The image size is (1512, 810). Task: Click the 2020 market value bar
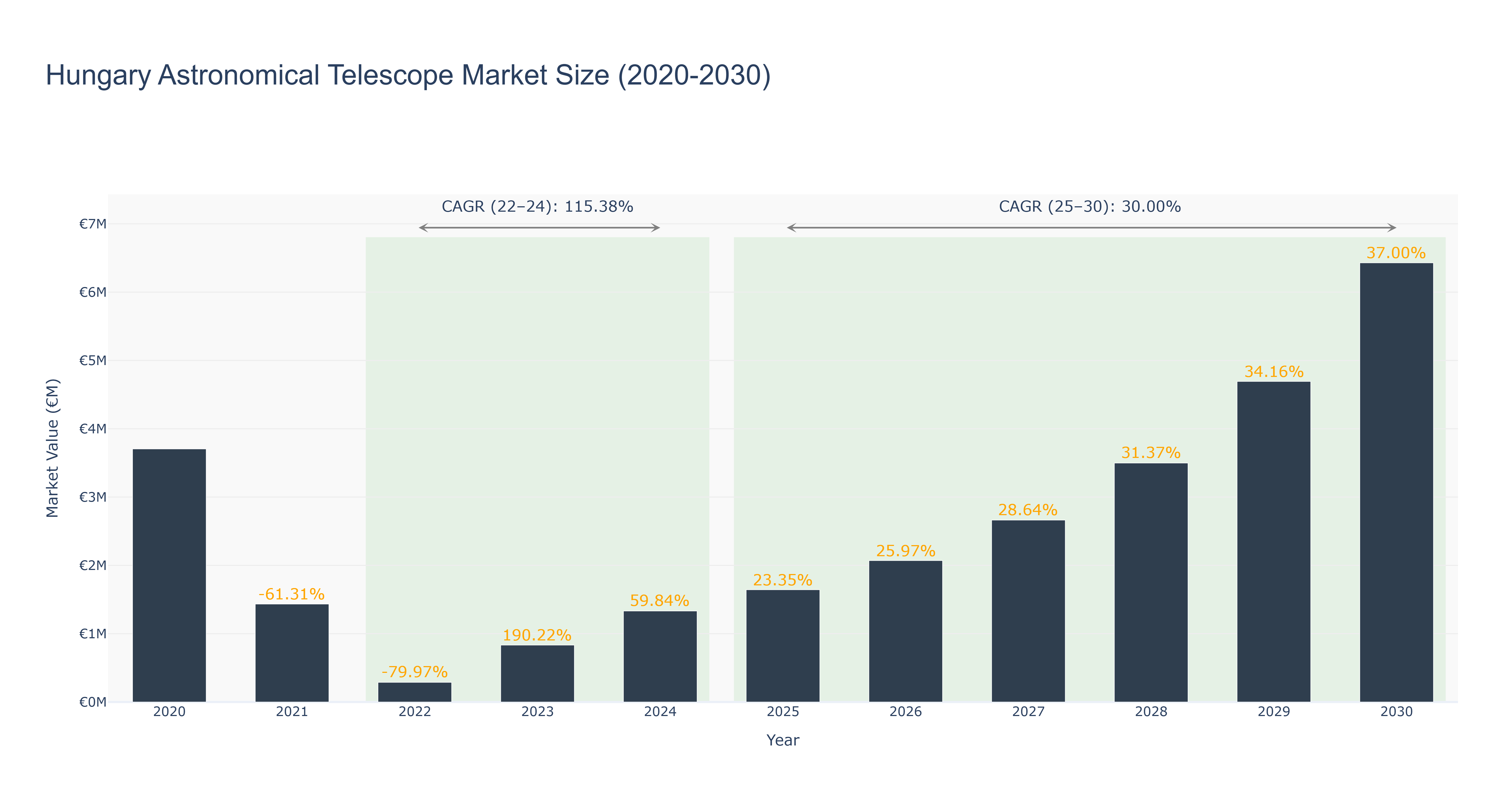[x=169, y=575]
